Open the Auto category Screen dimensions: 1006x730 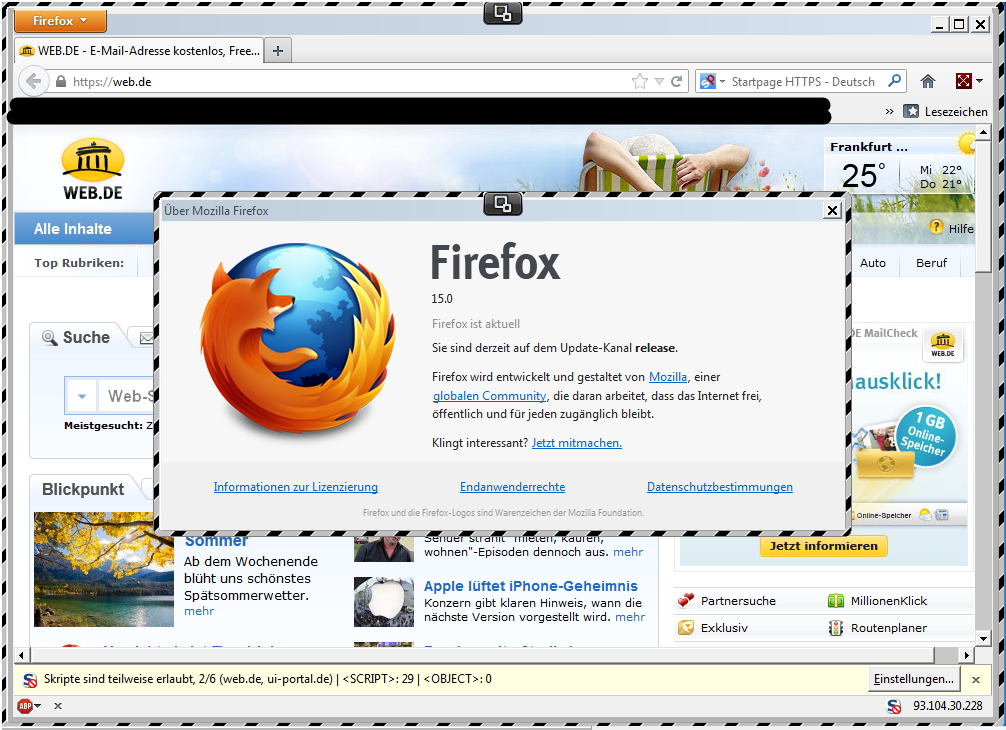click(873, 263)
